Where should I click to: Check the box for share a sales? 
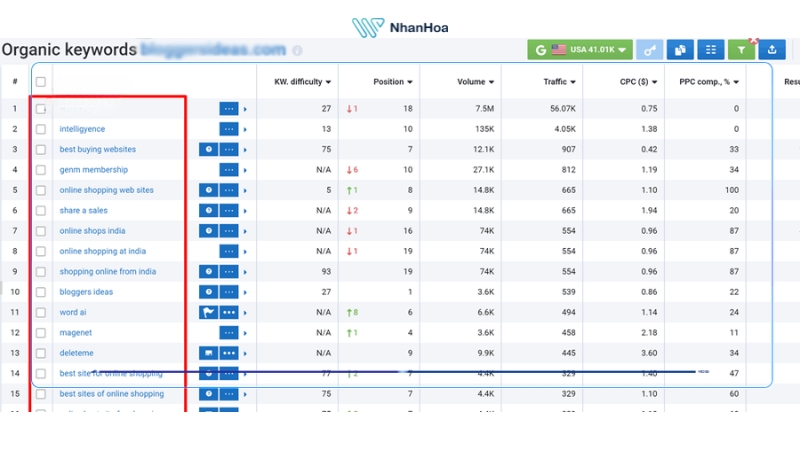point(41,211)
